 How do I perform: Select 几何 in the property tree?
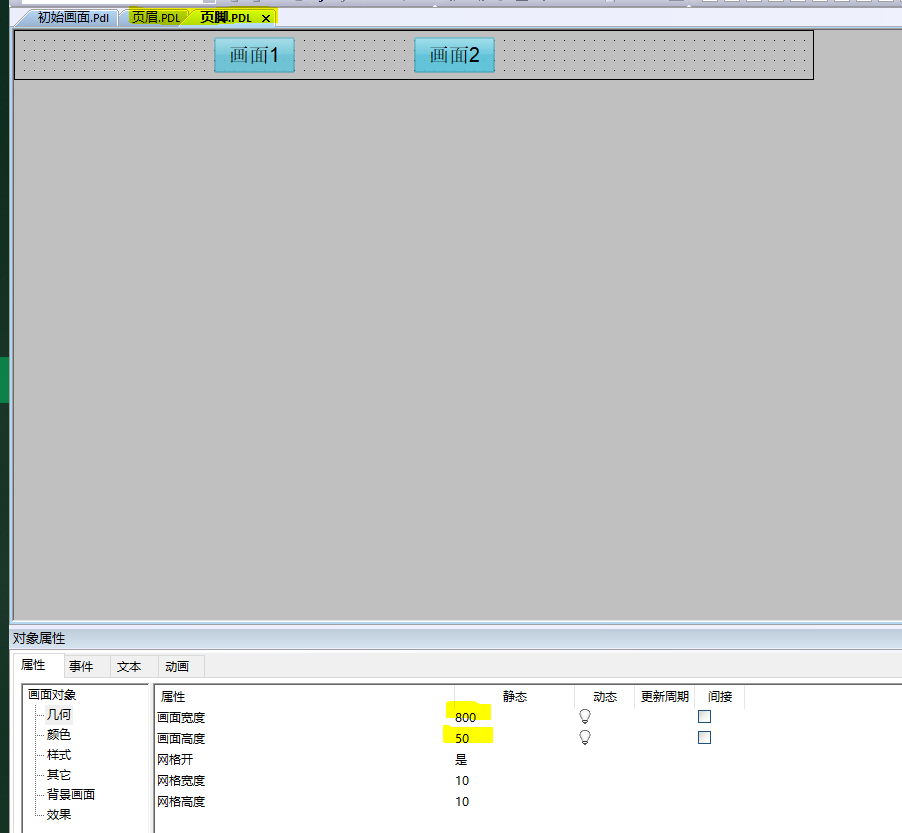pos(59,714)
